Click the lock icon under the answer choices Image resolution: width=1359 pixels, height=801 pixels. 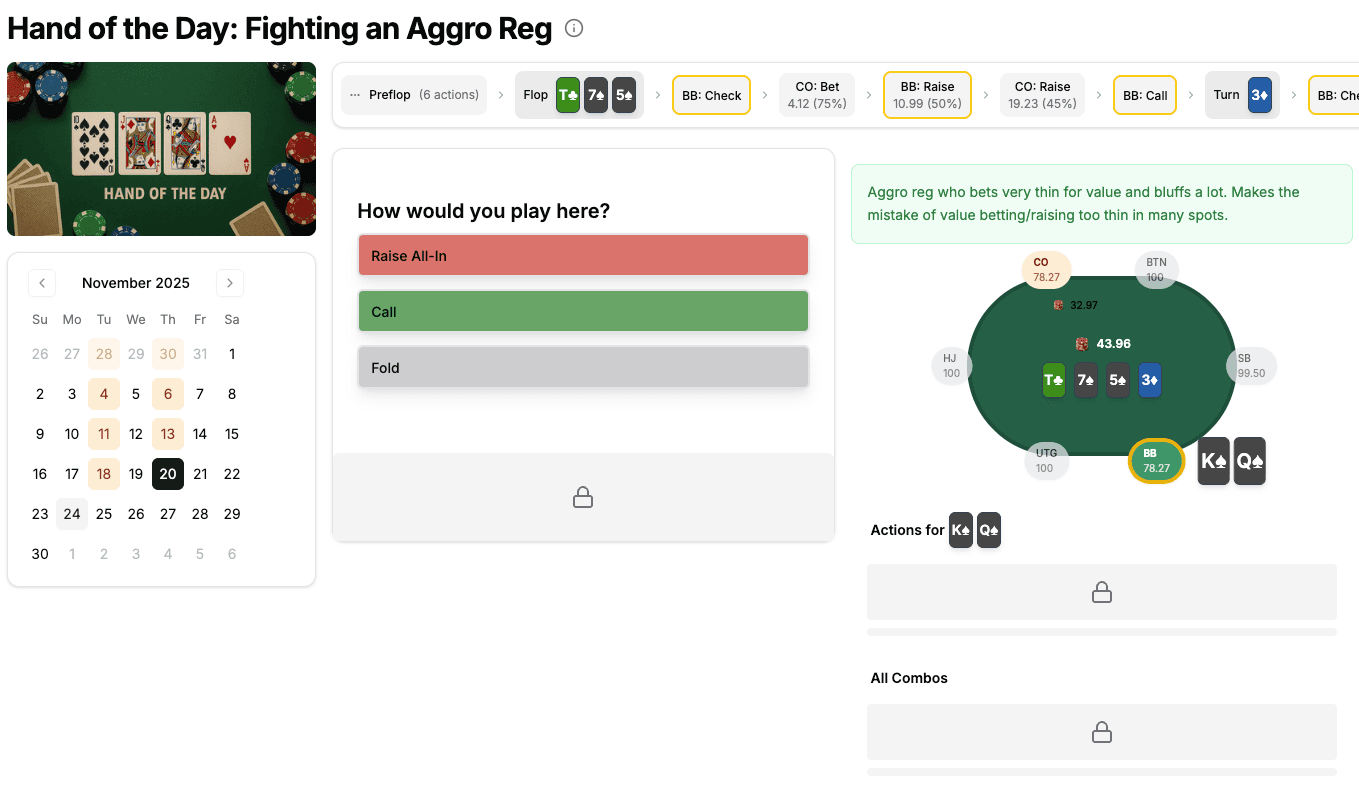click(x=583, y=497)
